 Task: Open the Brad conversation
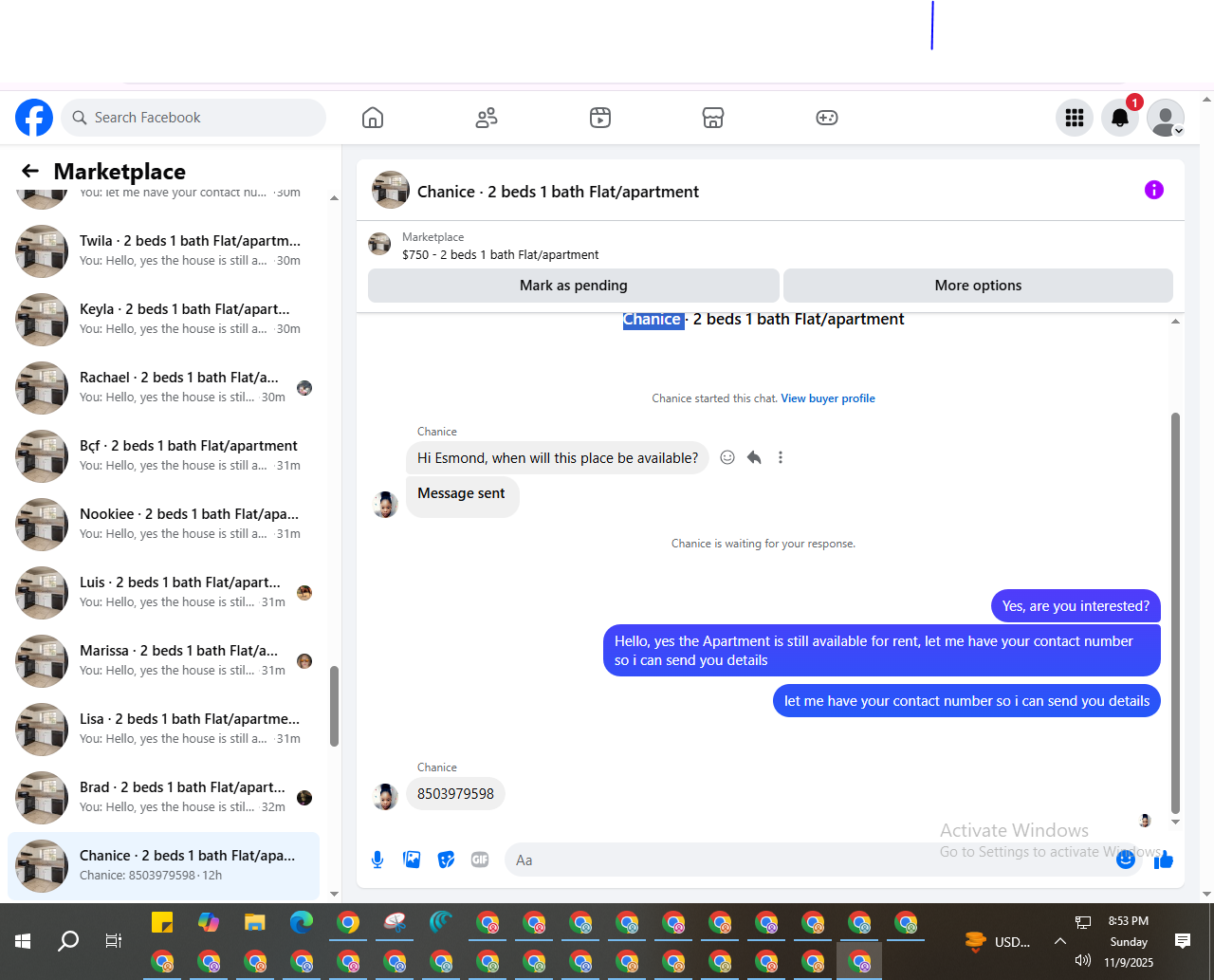tap(164, 797)
